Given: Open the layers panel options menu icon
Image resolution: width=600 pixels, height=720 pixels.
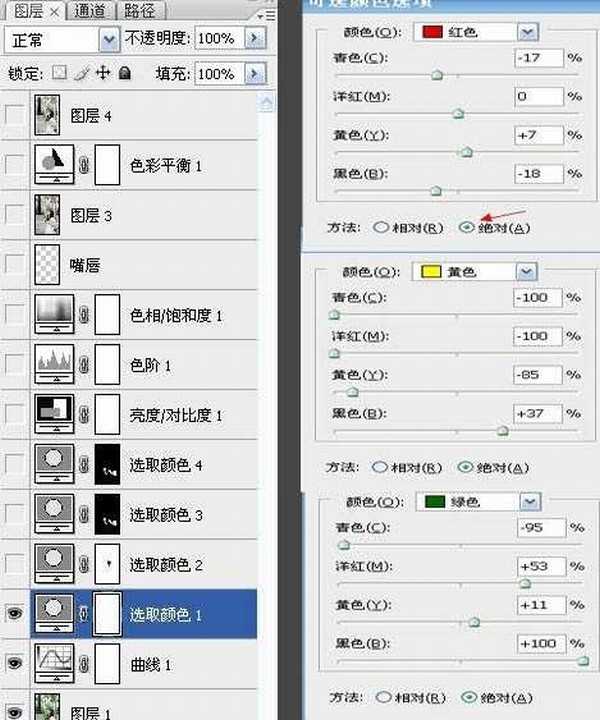Looking at the screenshot, I should pyautogui.click(x=266, y=16).
